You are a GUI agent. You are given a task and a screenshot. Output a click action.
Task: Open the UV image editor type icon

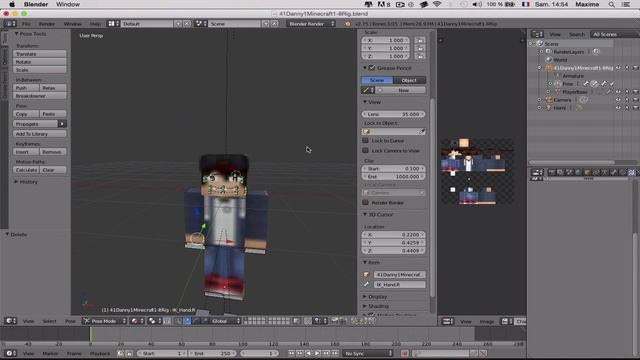pos(448,321)
